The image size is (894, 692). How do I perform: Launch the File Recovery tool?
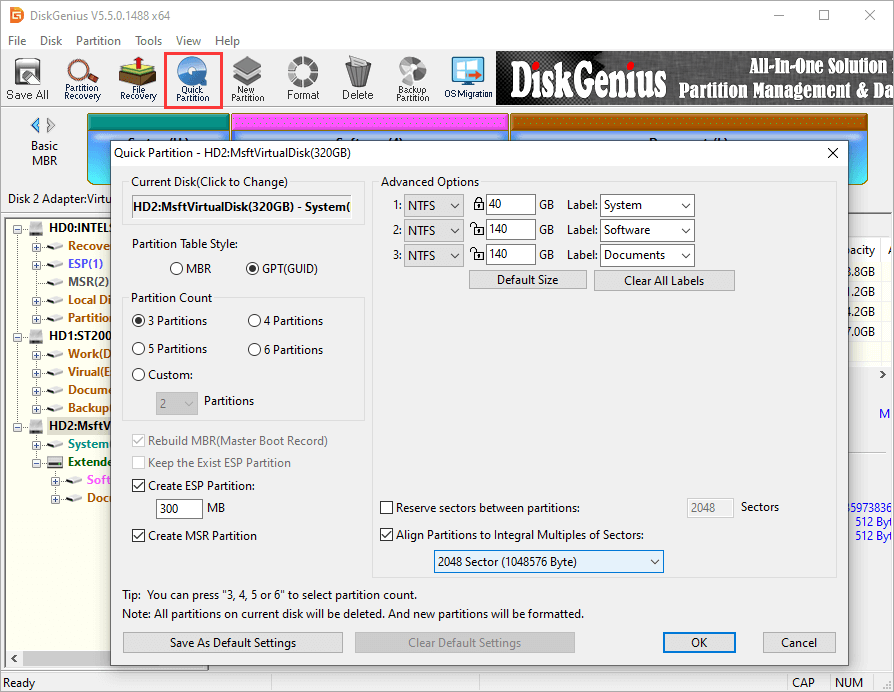tap(138, 79)
